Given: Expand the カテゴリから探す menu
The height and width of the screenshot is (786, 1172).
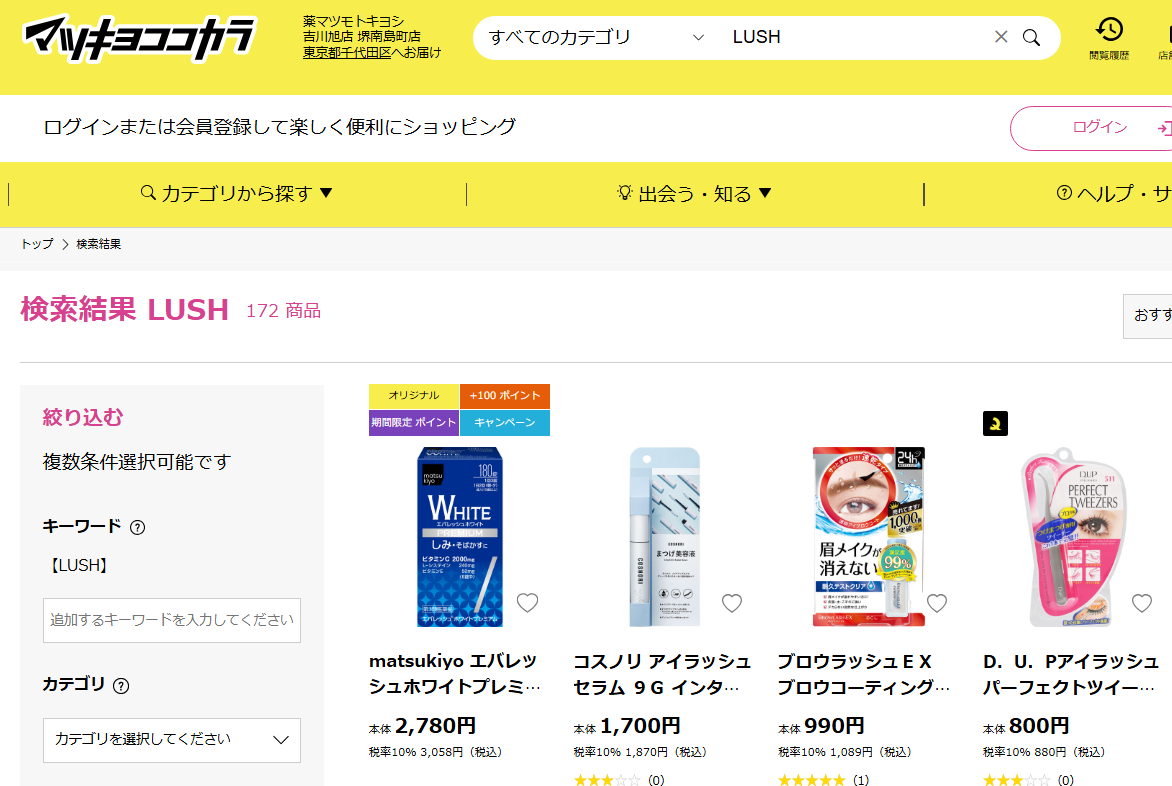Looking at the screenshot, I should point(237,194).
